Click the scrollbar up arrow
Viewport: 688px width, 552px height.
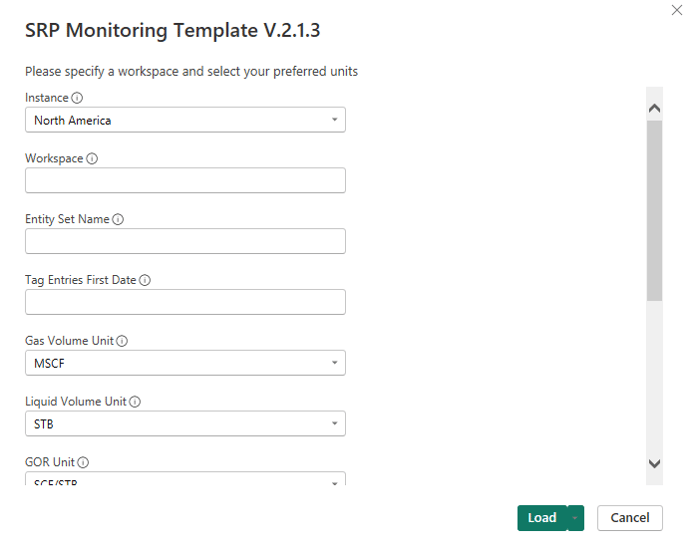(654, 108)
